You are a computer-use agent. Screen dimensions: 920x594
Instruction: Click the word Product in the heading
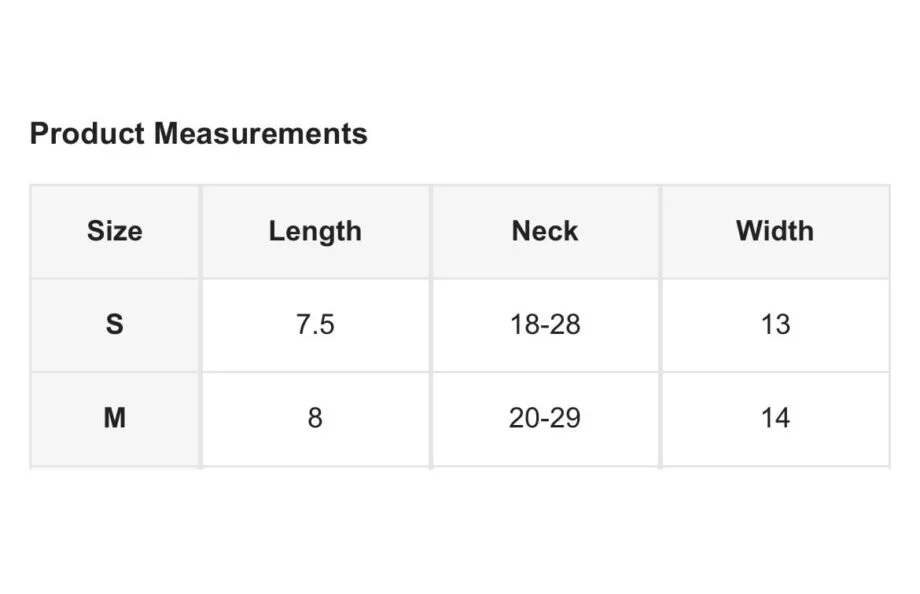coord(88,134)
